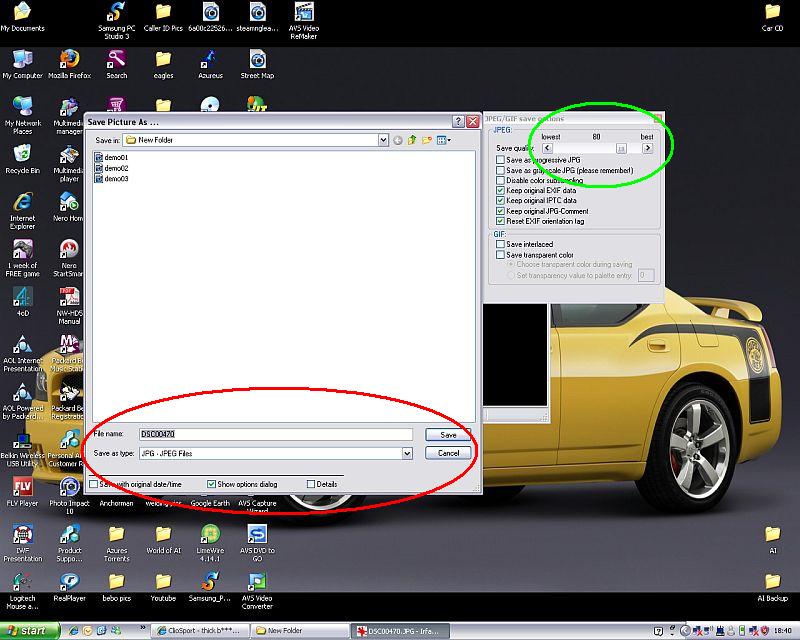
Task: Enable Save as progressive JPG
Action: point(501,160)
